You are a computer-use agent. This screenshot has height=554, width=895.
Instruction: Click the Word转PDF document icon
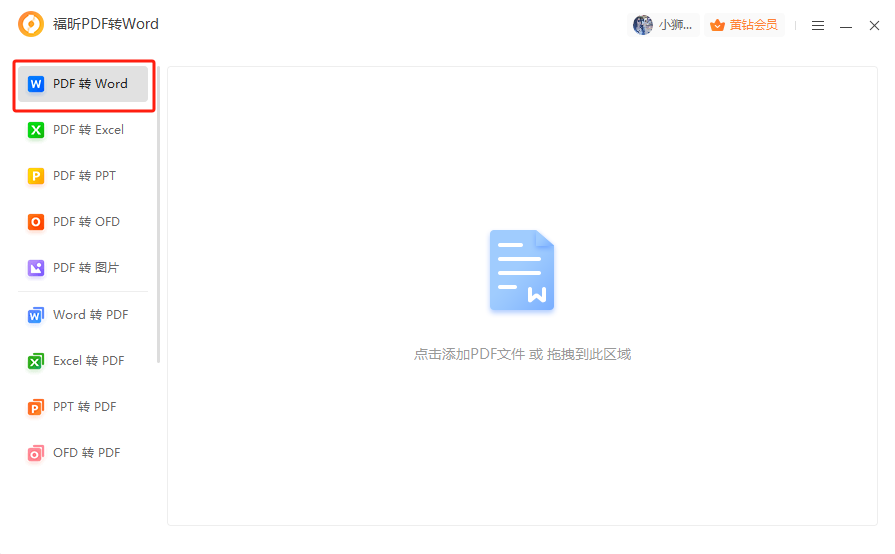pyautogui.click(x=36, y=315)
